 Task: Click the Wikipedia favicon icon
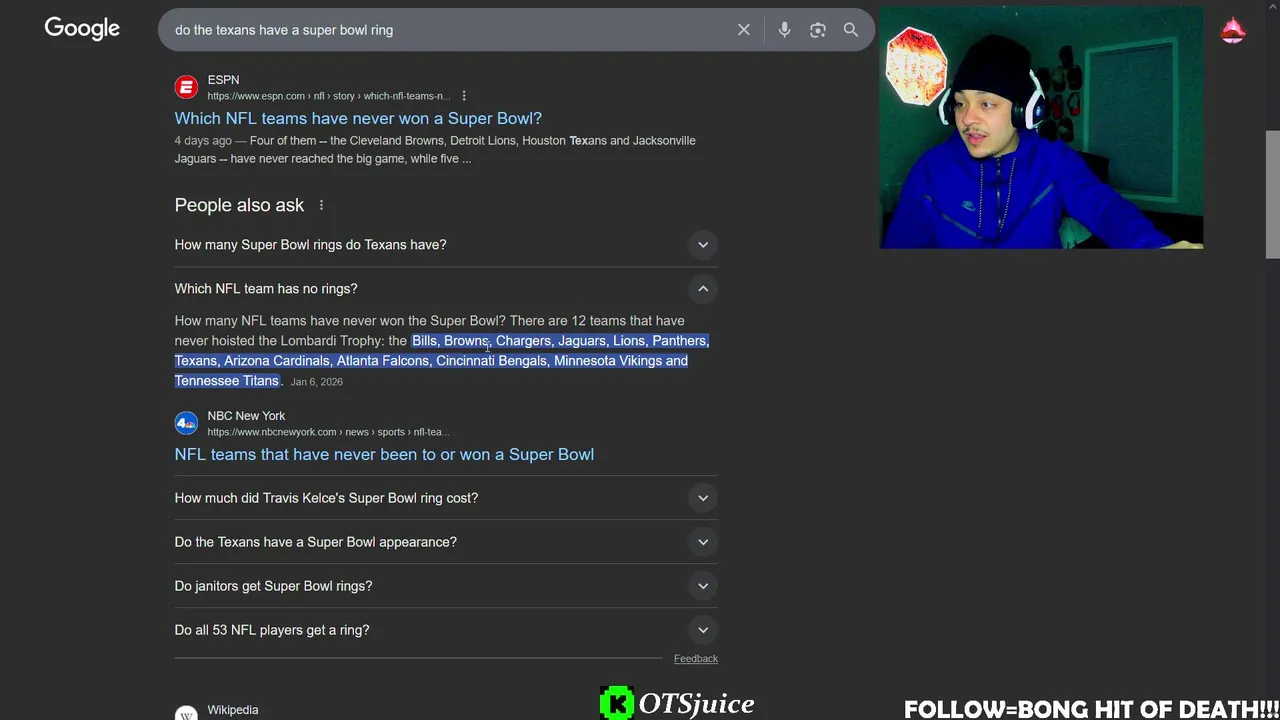coord(186,713)
